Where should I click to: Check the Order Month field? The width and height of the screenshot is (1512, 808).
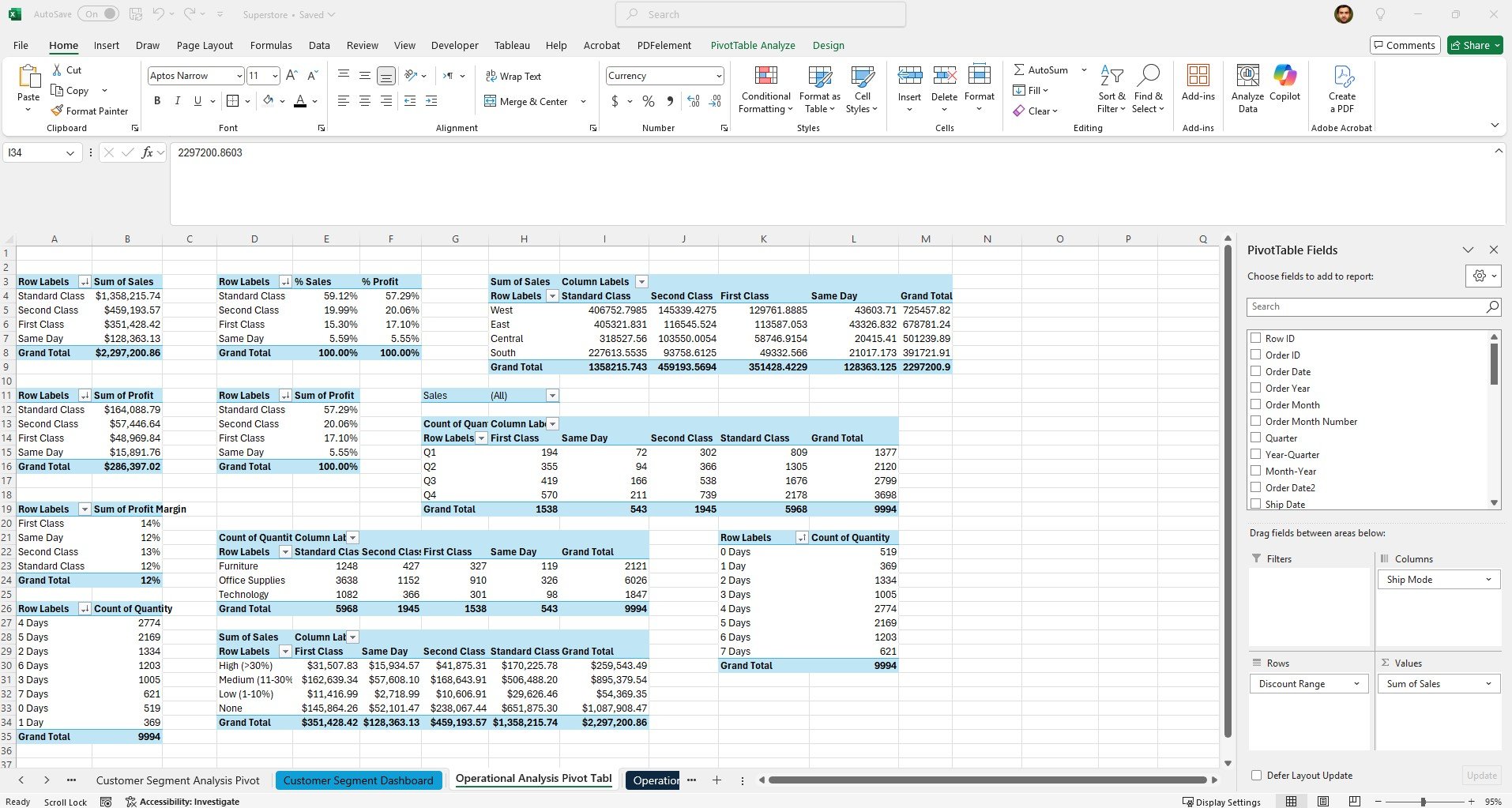[1255, 404]
